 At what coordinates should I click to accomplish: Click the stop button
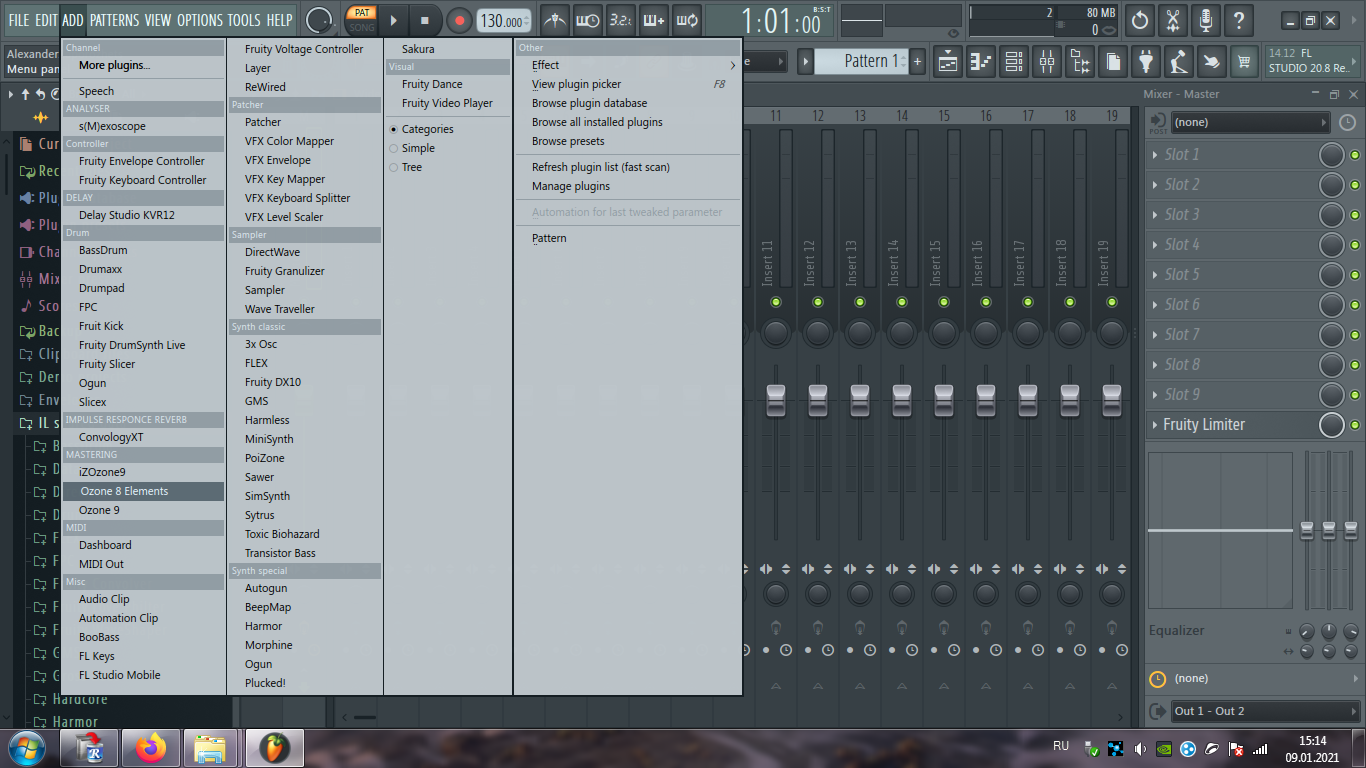[425, 20]
